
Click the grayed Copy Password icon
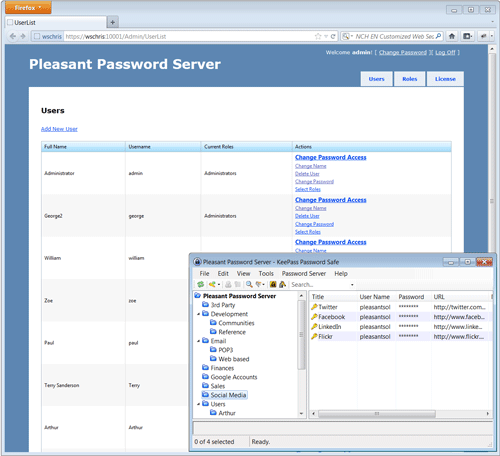[237, 284]
